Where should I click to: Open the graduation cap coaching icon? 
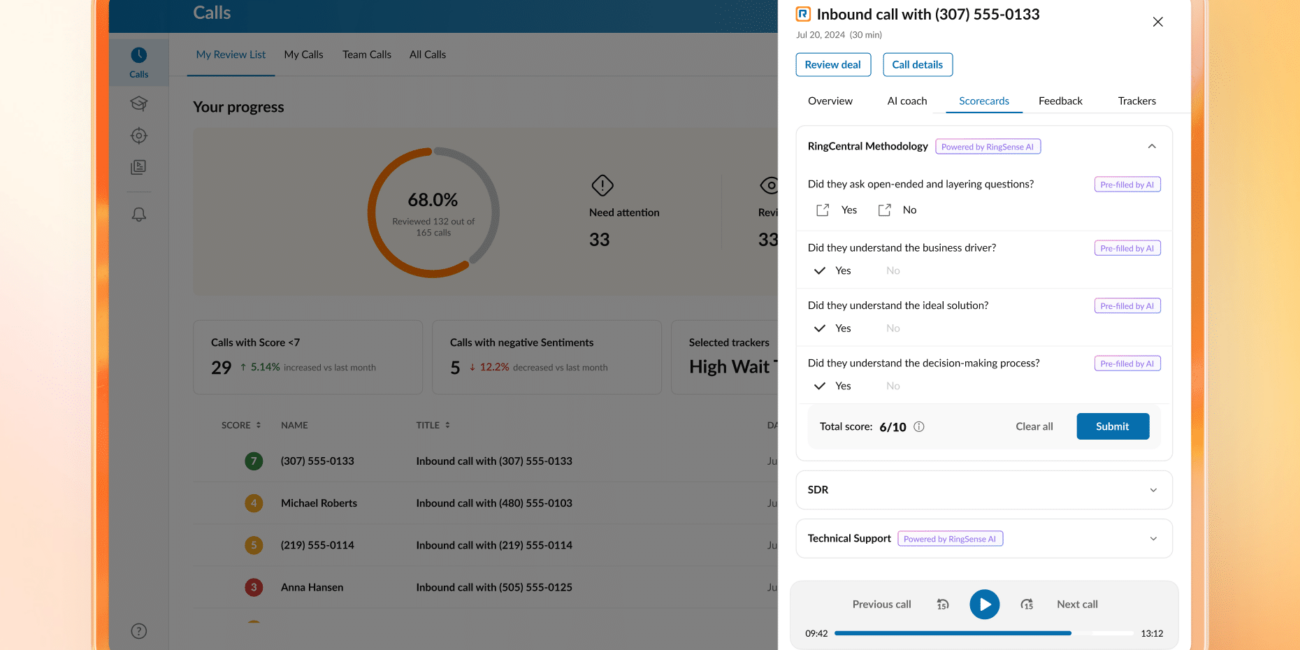[x=139, y=103]
